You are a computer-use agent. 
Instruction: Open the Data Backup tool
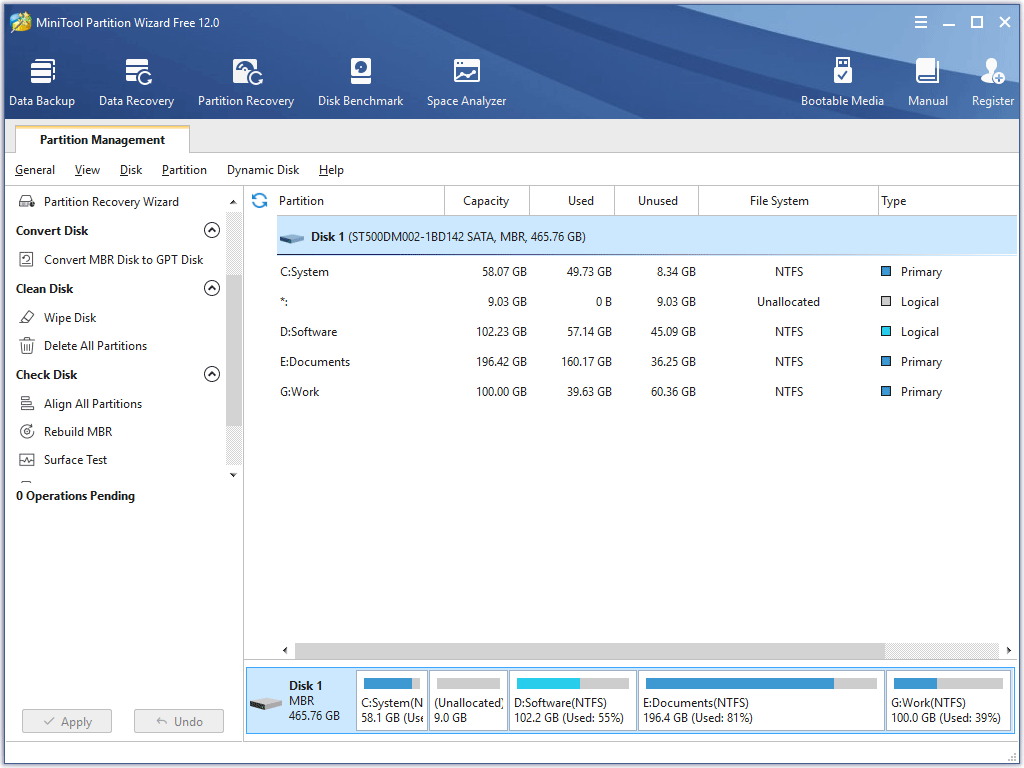click(x=42, y=80)
